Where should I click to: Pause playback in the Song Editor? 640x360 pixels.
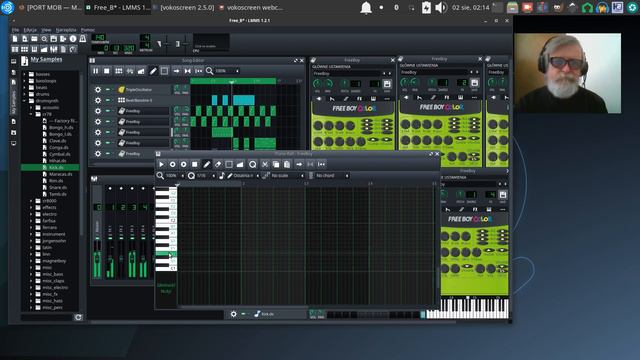(x=96, y=71)
